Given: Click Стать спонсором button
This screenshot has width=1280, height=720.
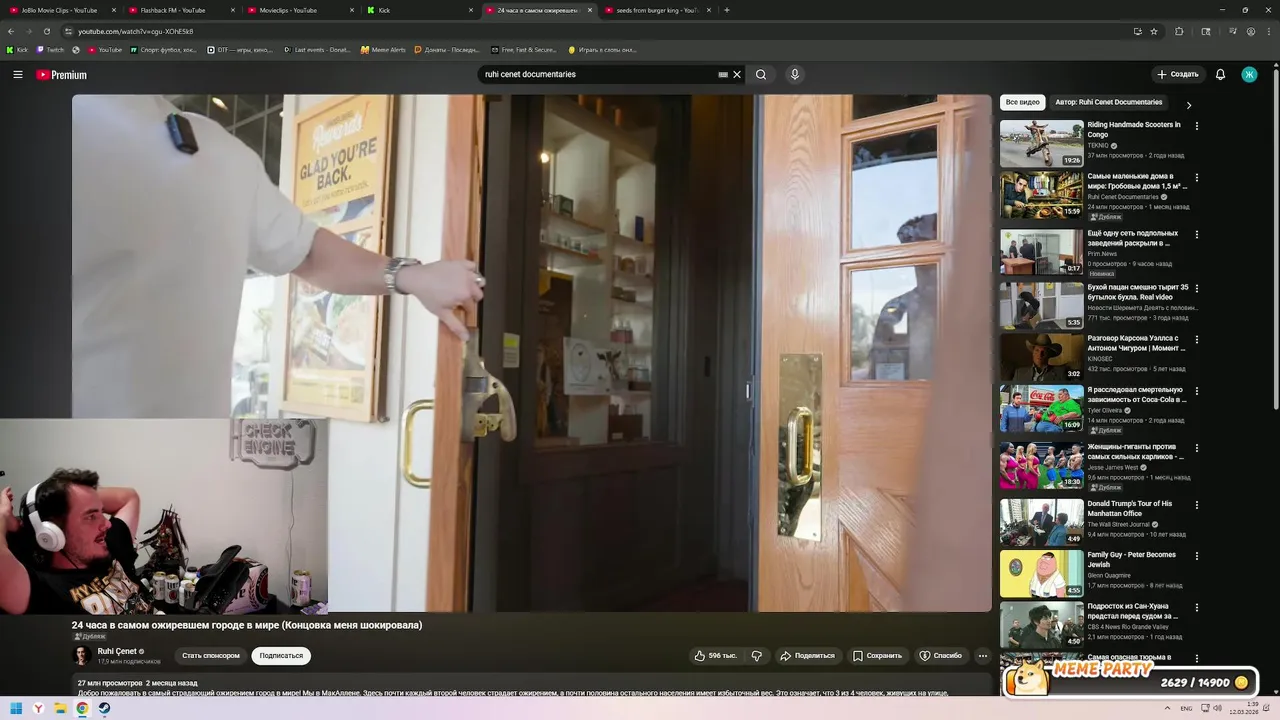Looking at the screenshot, I should [x=211, y=656].
